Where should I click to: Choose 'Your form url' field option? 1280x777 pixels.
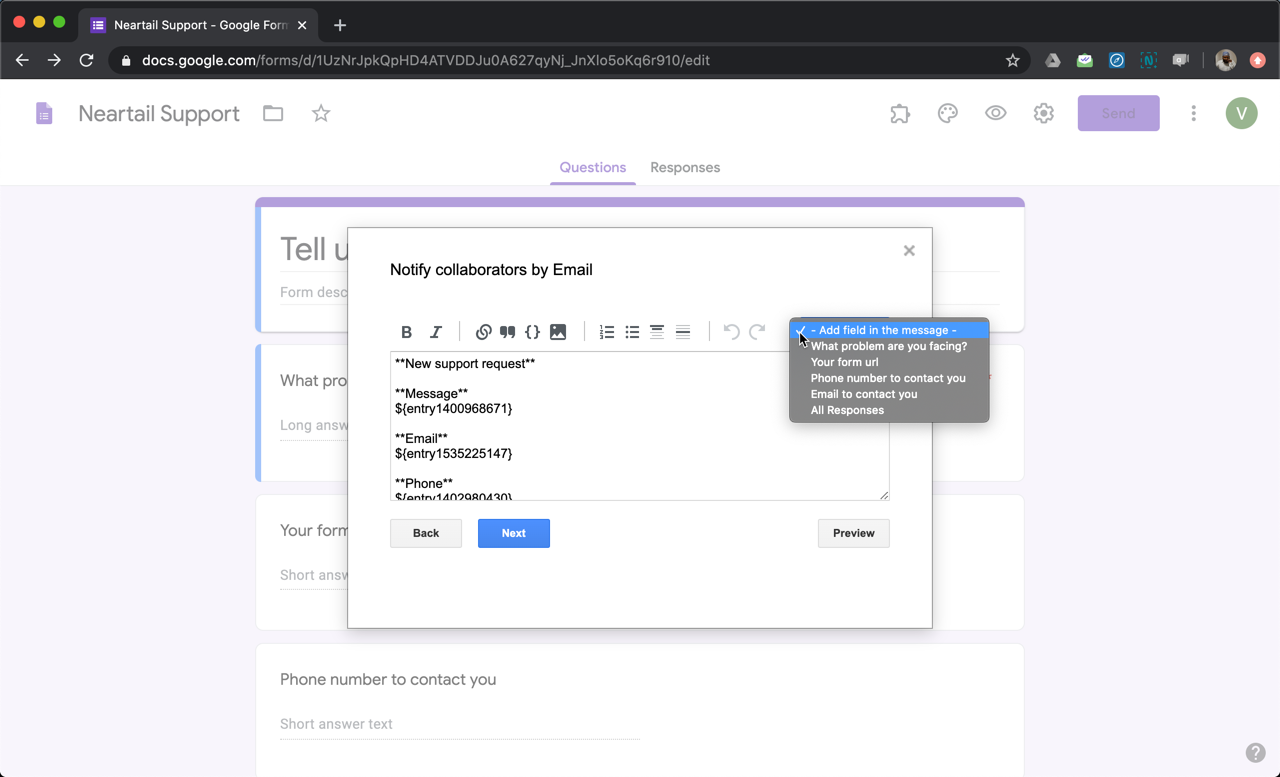[x=889, y=362]
